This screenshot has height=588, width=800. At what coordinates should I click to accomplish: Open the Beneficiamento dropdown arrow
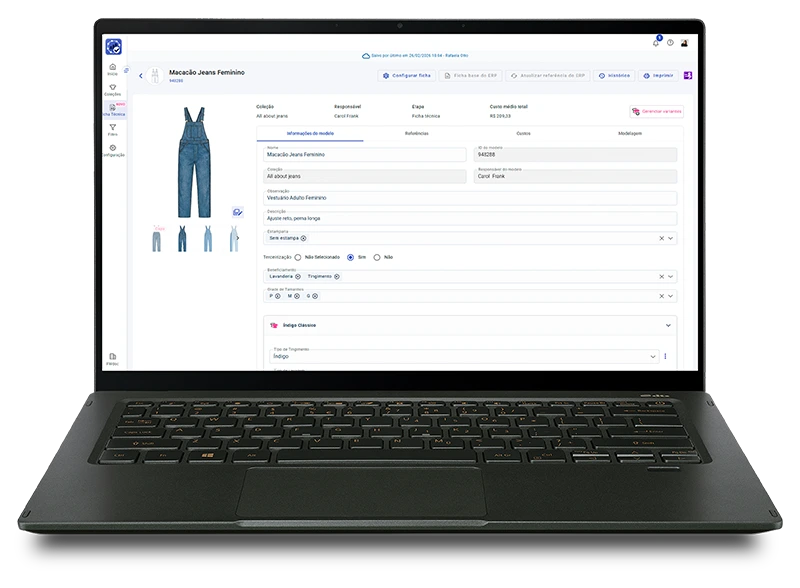pyautogui.click(x=670, y=277)
